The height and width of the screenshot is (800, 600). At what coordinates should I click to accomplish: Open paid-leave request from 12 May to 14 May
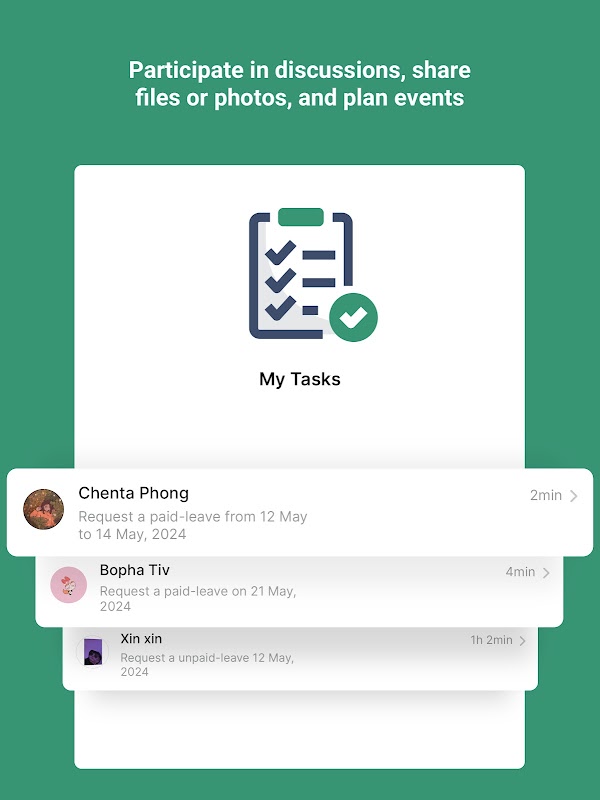pos(193,526)
